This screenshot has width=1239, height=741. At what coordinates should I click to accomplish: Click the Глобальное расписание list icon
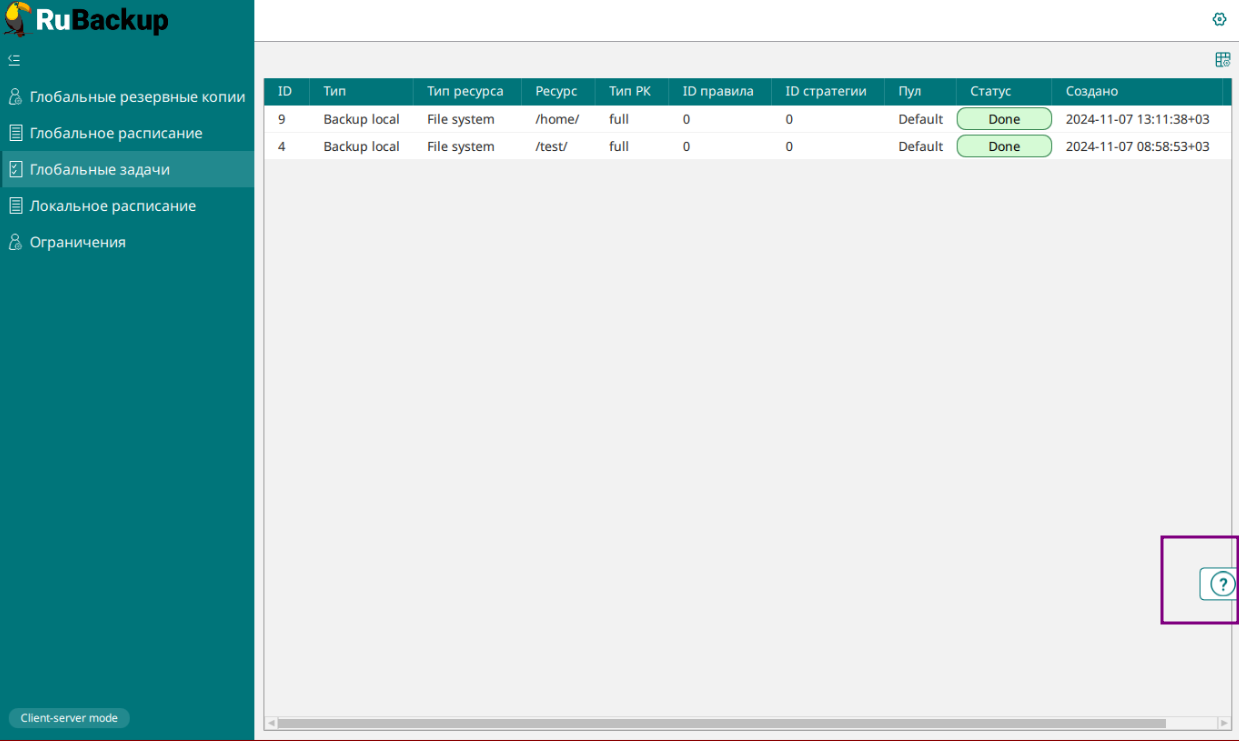(15, 133)
